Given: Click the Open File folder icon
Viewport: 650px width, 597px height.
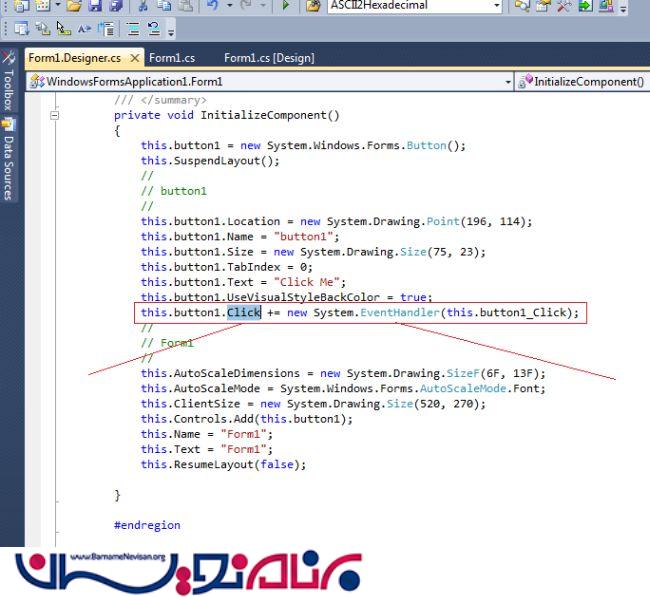Looking at the screenshot, I should 74,6.
